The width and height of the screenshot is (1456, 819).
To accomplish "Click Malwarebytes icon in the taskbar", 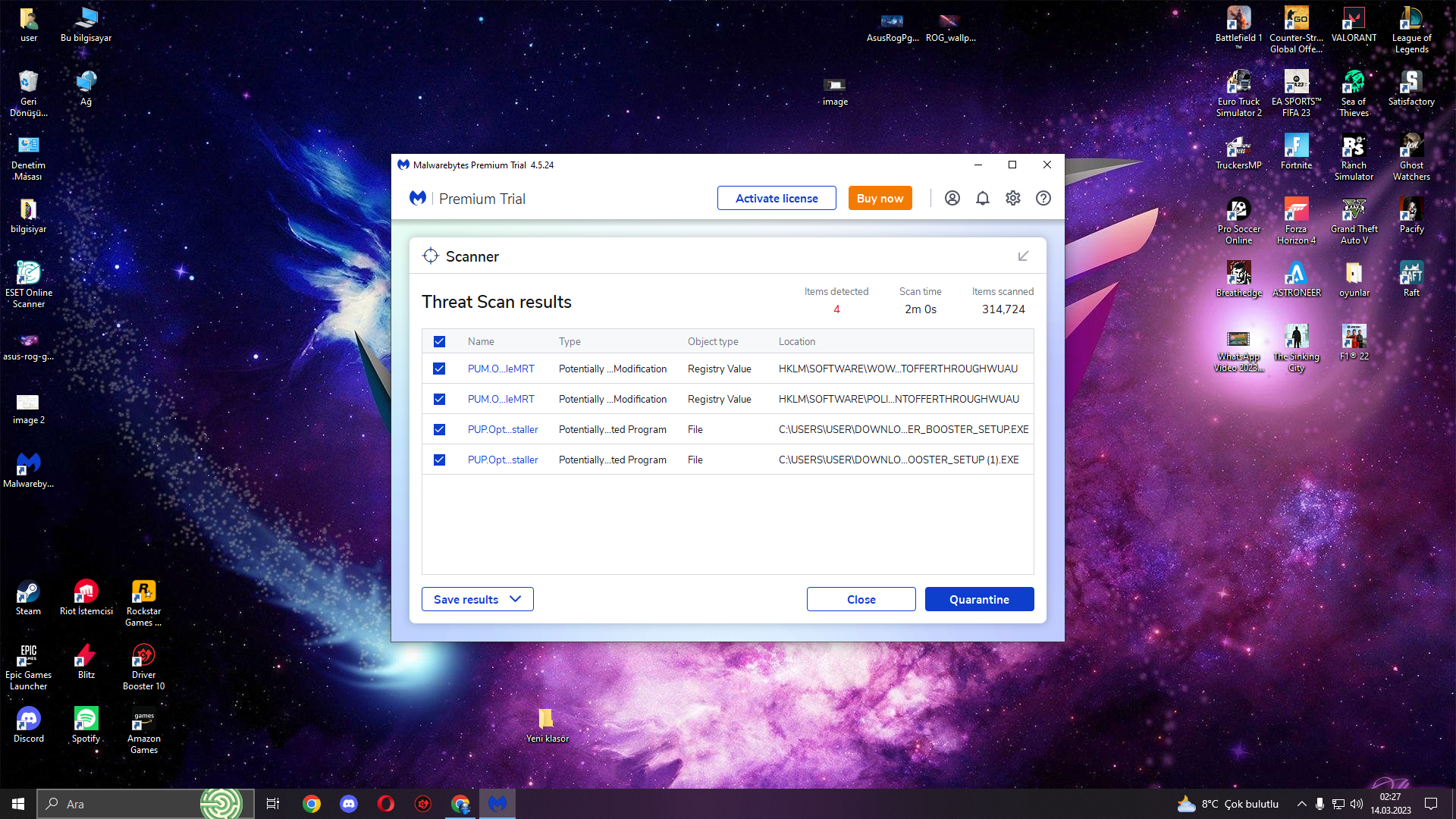I will pyautogui.click(x=497, y=804).
